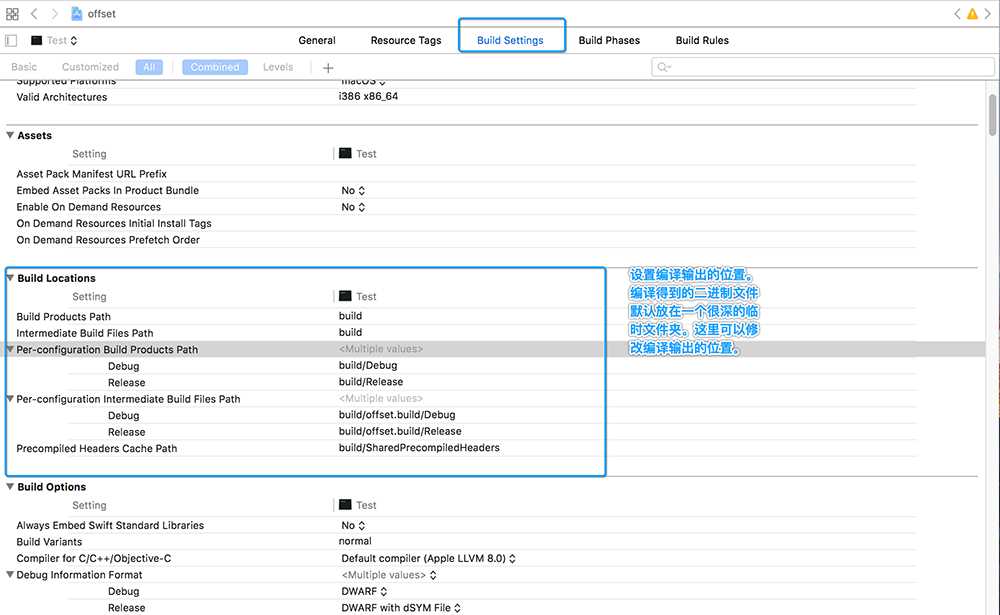Select the Basic filter
Image resolution: width=1000 pixels, height=615 pixels.
[24, 67]
